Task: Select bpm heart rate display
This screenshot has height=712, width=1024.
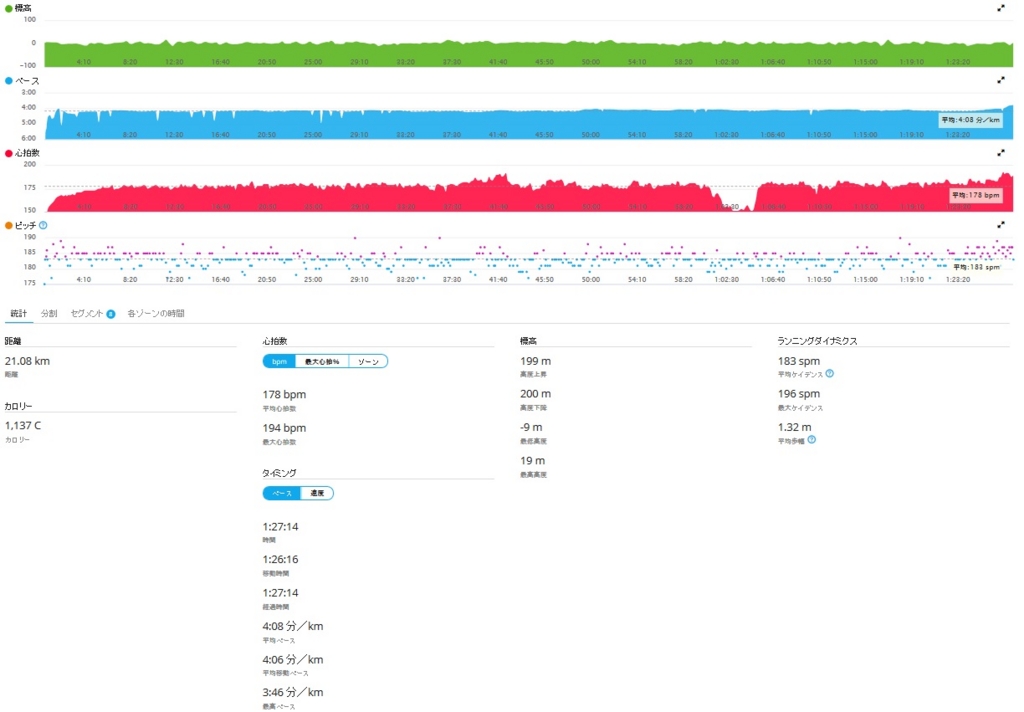Action: coord(280,361)
